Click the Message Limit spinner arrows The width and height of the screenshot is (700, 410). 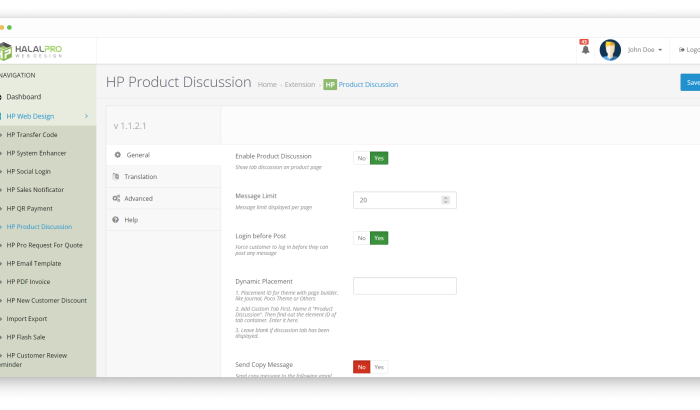pyautogui.click(x=449, y=200)
